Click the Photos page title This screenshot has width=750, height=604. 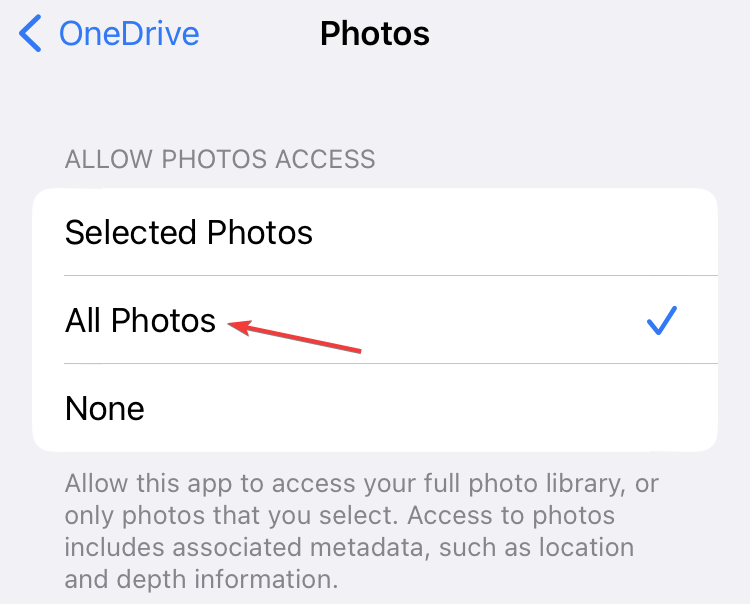375,34
